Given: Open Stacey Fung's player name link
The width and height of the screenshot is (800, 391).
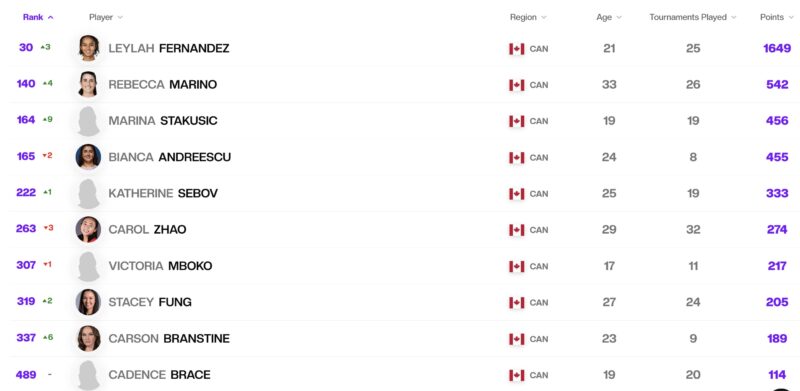Looking at the screenshot, I should (150, 302).
